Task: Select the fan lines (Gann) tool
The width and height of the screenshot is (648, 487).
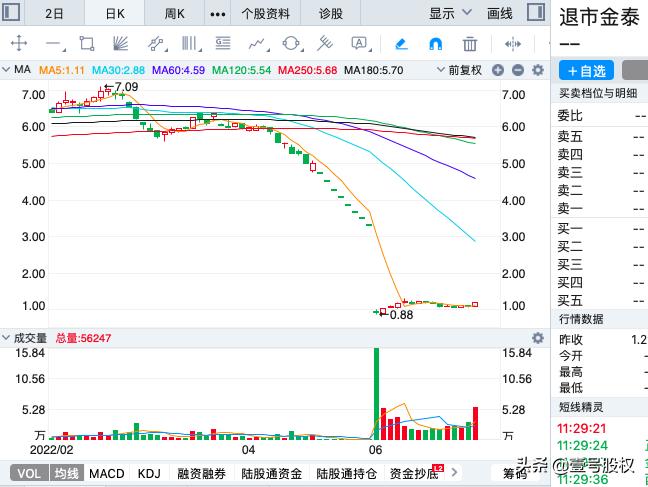Action: (120, 43)
